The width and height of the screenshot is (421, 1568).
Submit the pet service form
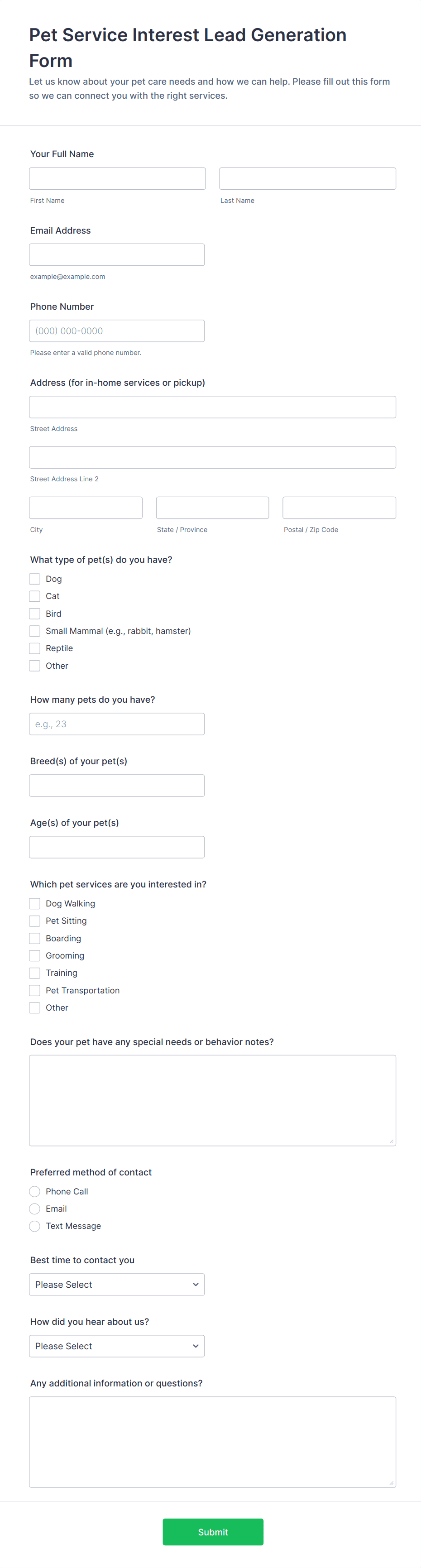coord(213,1531)
